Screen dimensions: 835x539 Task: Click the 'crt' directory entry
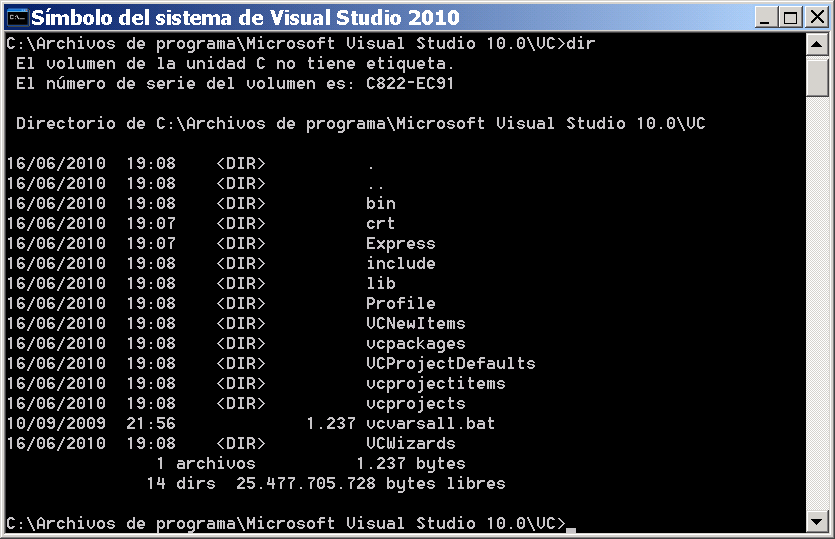click(x=380, y=224)
